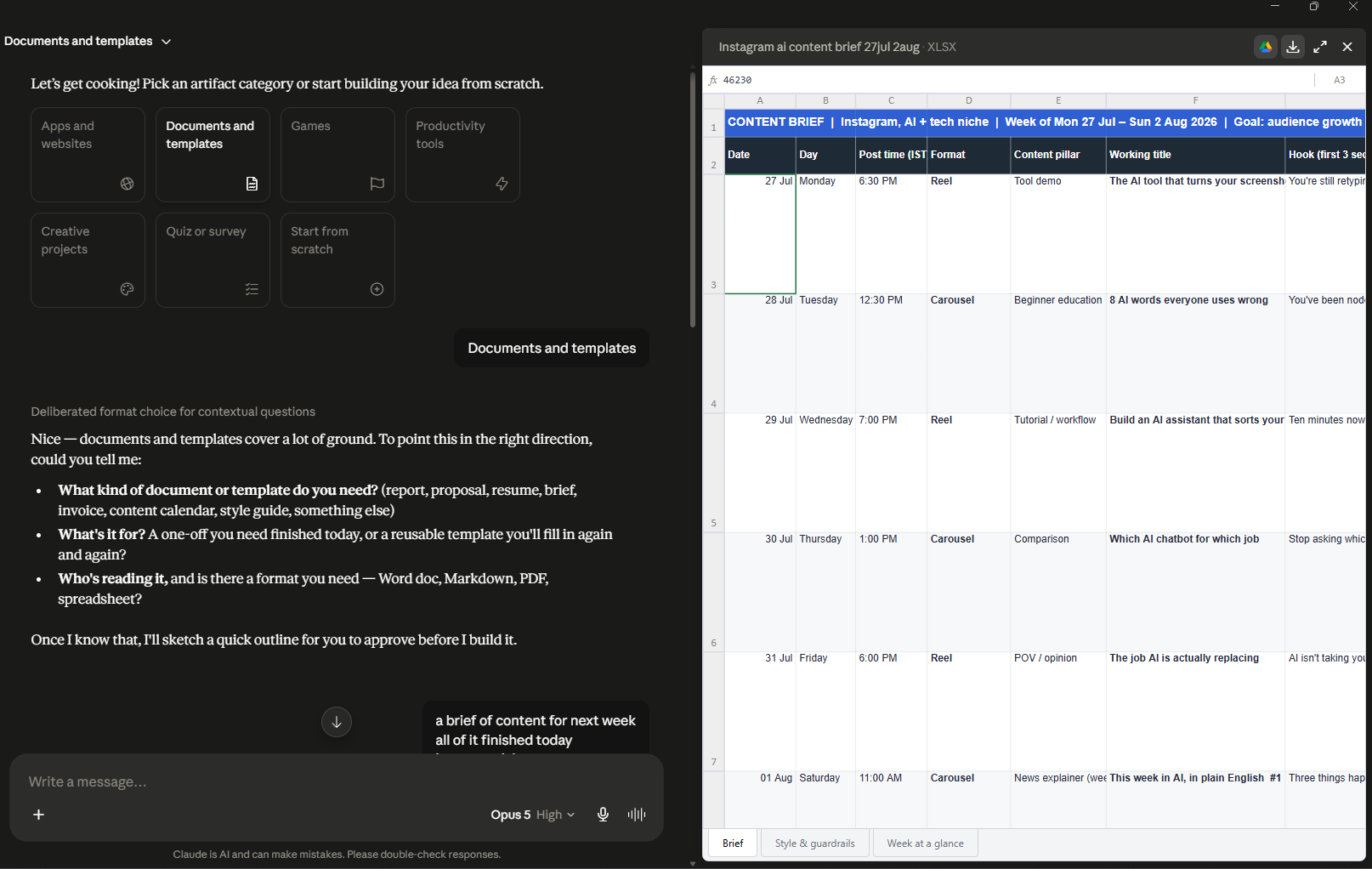1372x869 pixels.
Task: Click the Content pillar header cell
Action: point(1058,155)
